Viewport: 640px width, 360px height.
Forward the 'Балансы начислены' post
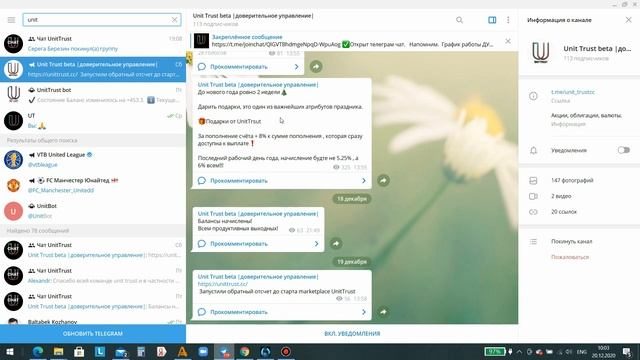(x=336, y=244)
